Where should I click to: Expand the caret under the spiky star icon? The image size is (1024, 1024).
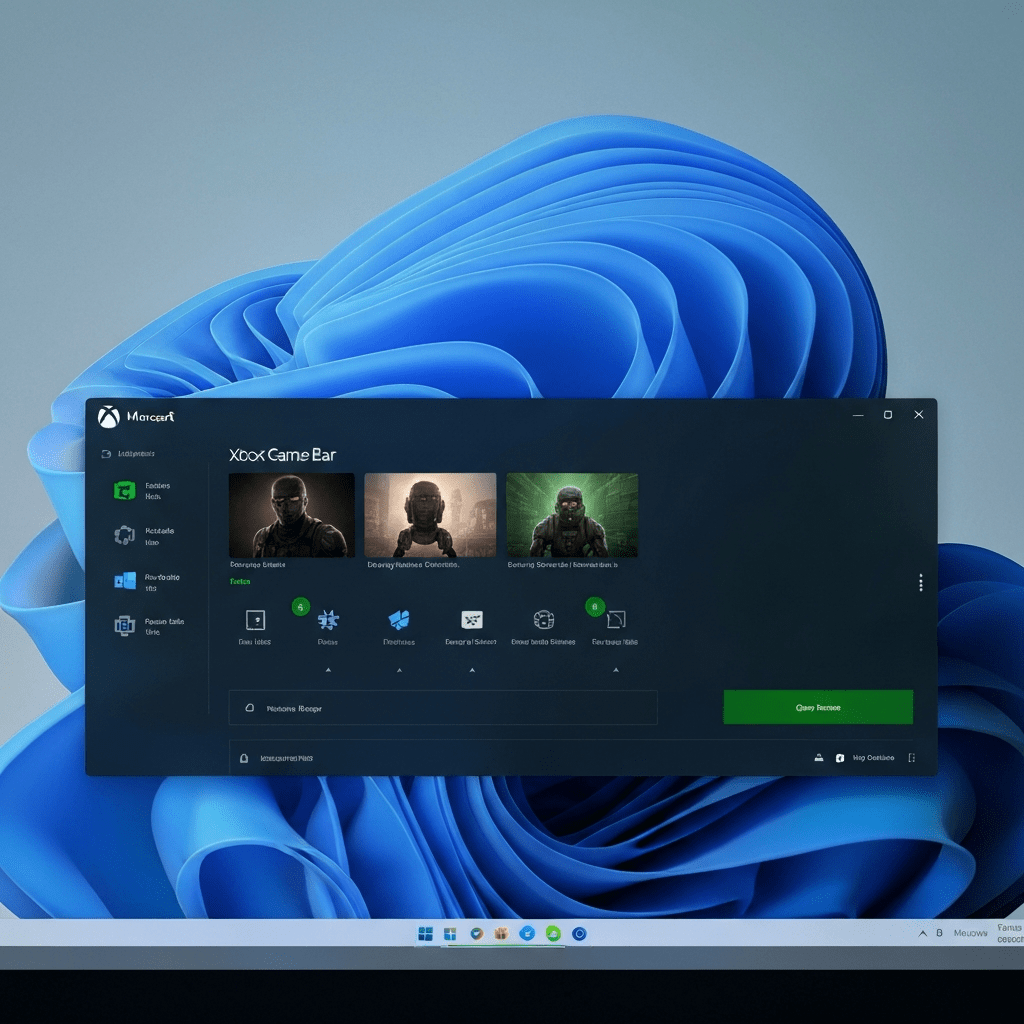point(328,670)
